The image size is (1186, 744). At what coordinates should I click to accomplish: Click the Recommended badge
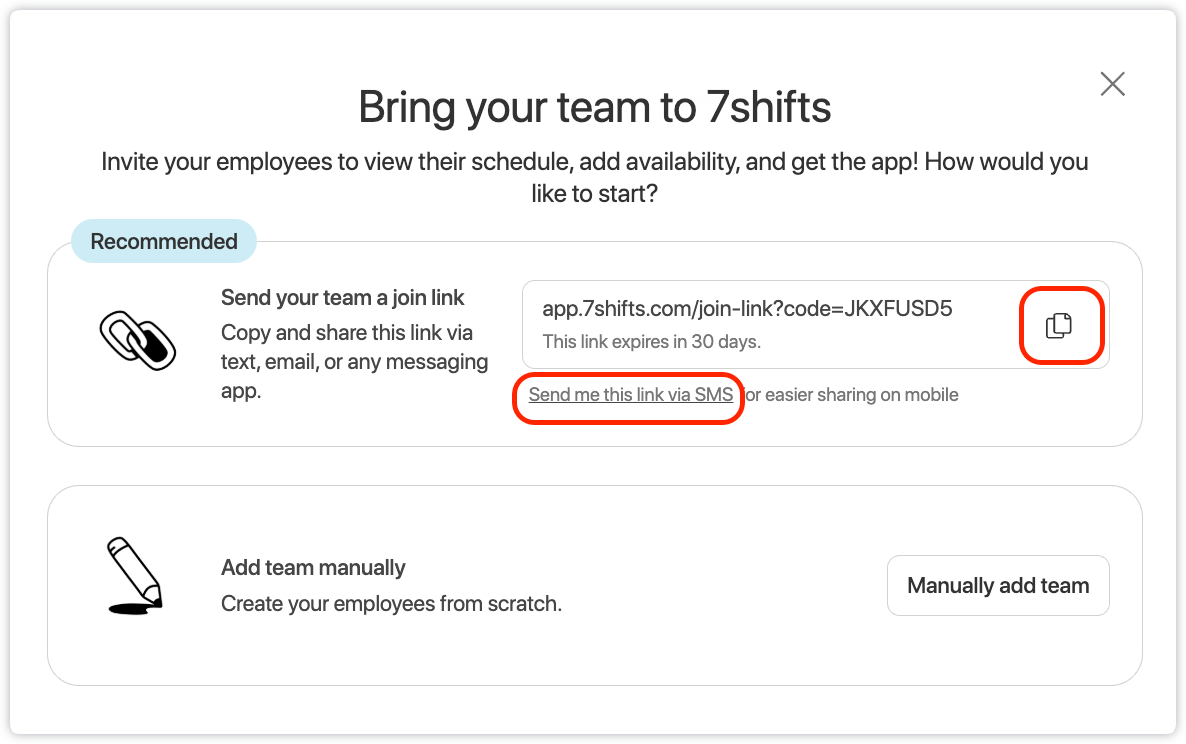coord(164,242)
